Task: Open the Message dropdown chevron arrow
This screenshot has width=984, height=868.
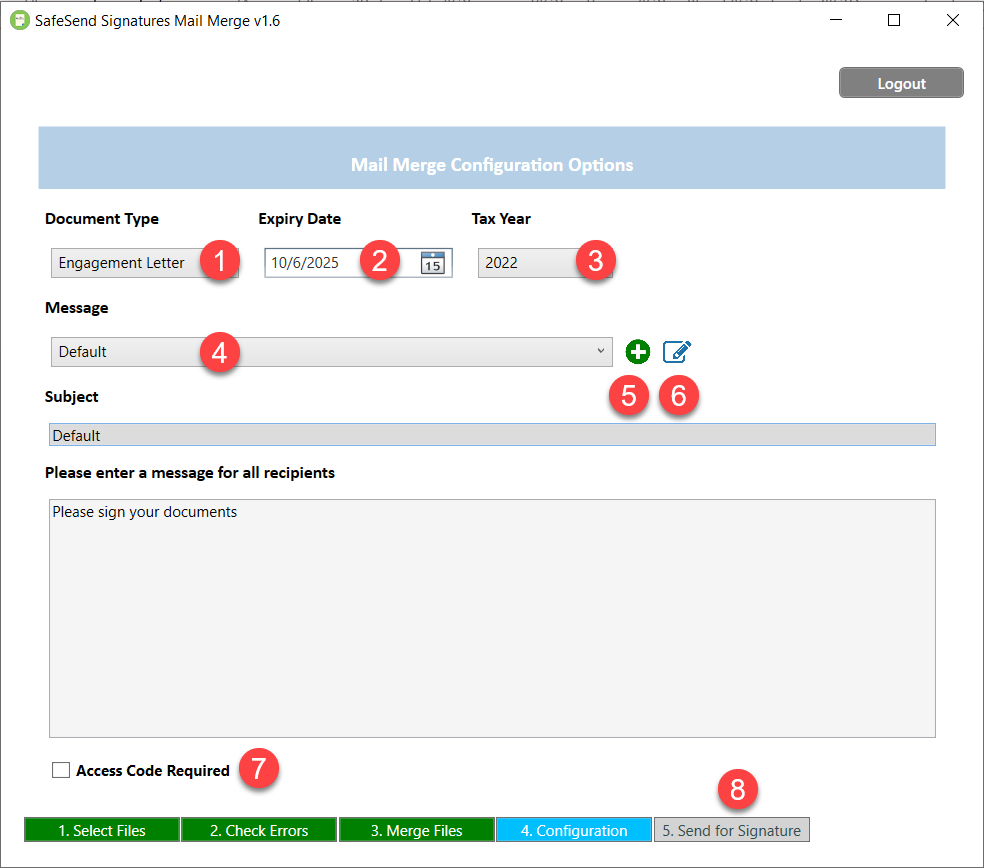Action: coord(601,351)
